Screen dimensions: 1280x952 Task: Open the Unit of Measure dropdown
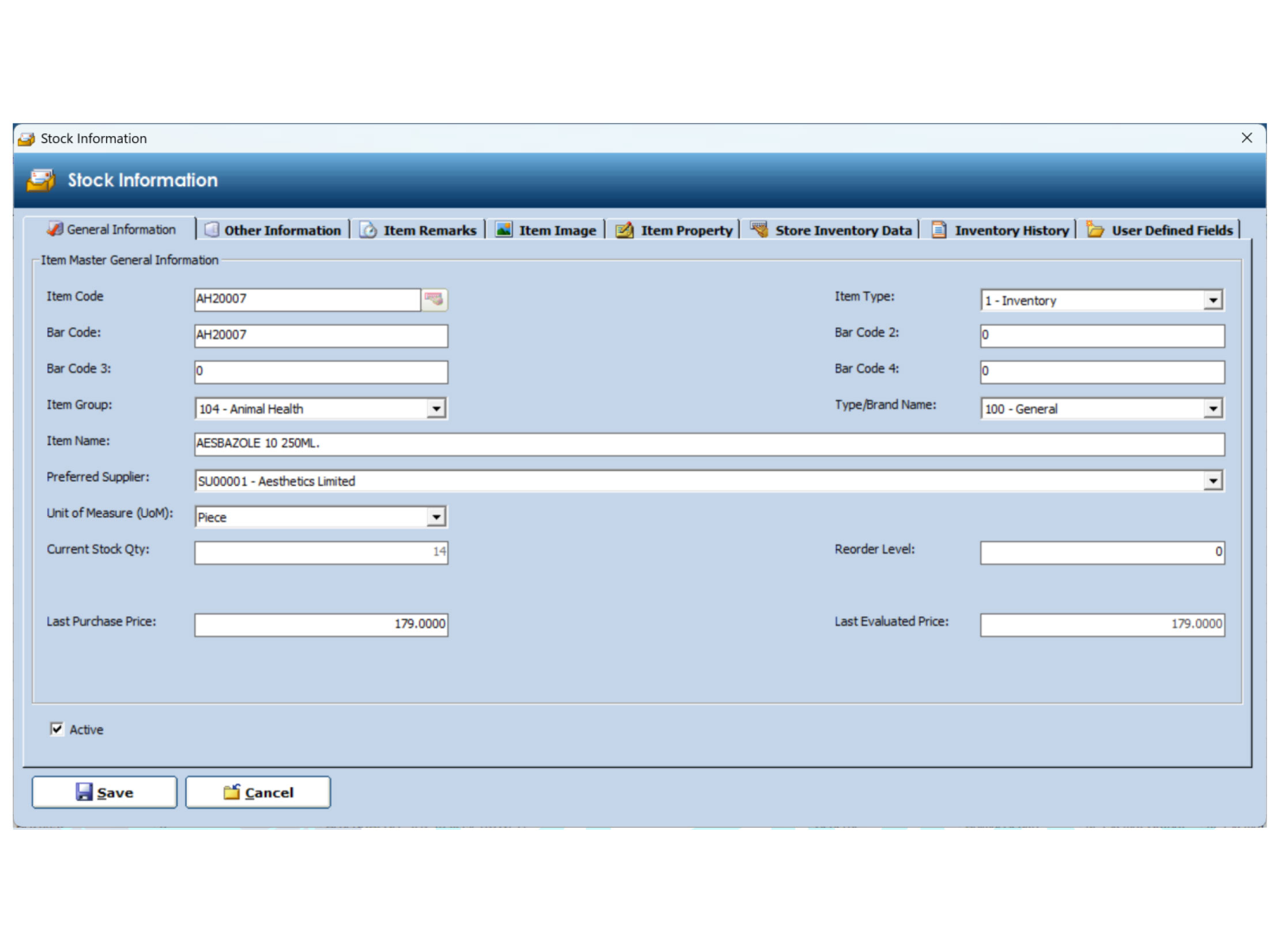click(436, 517)
